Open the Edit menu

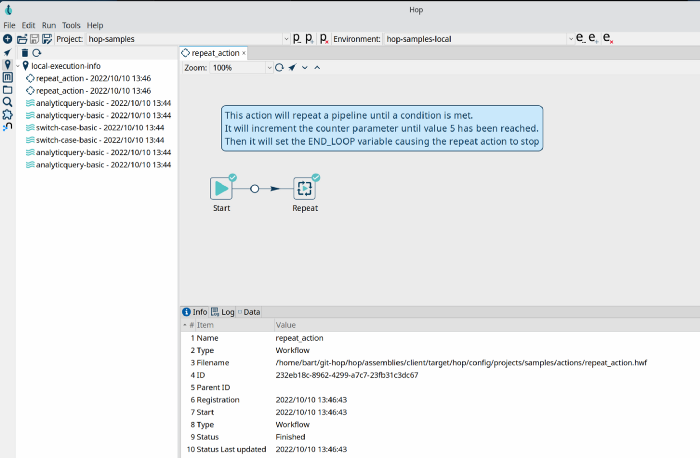(x=28, y=25)
